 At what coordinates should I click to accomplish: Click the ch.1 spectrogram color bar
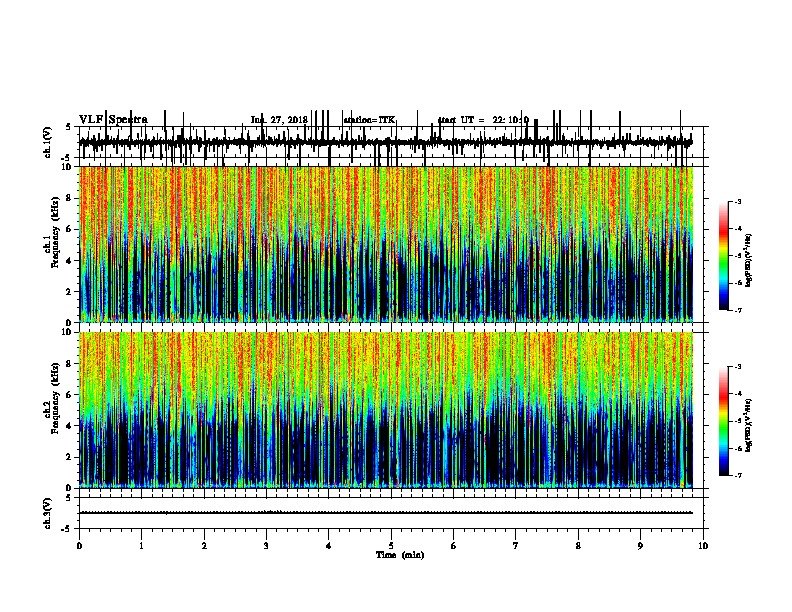(x=724, y=256)
